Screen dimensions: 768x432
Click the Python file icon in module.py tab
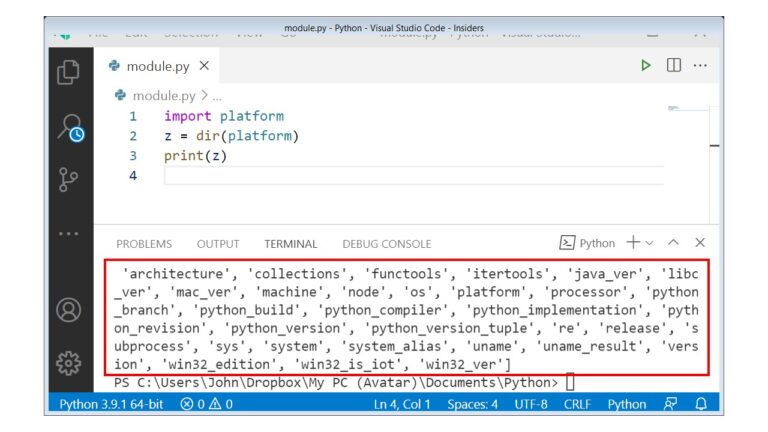[x=114, y=66]
